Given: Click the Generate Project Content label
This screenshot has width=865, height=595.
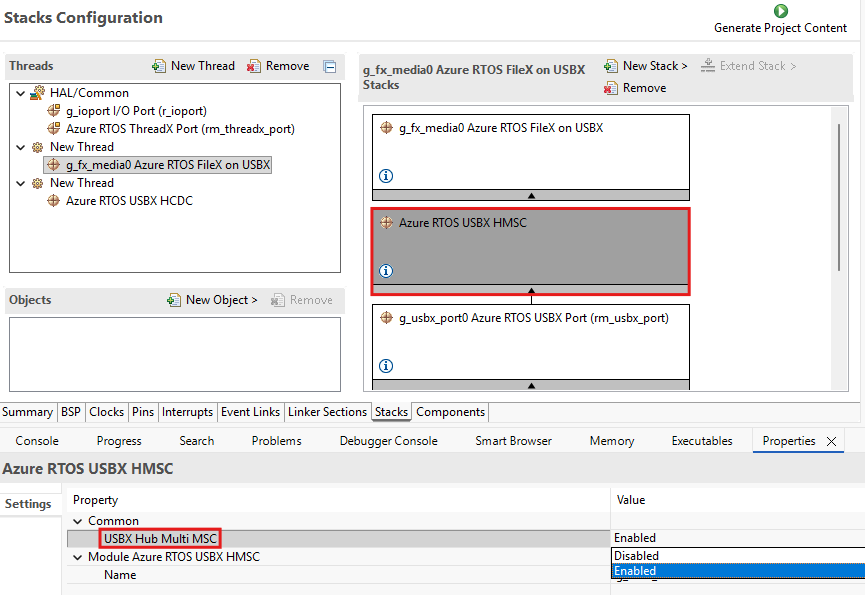Looking at the screenshot, I should point(780,28).
